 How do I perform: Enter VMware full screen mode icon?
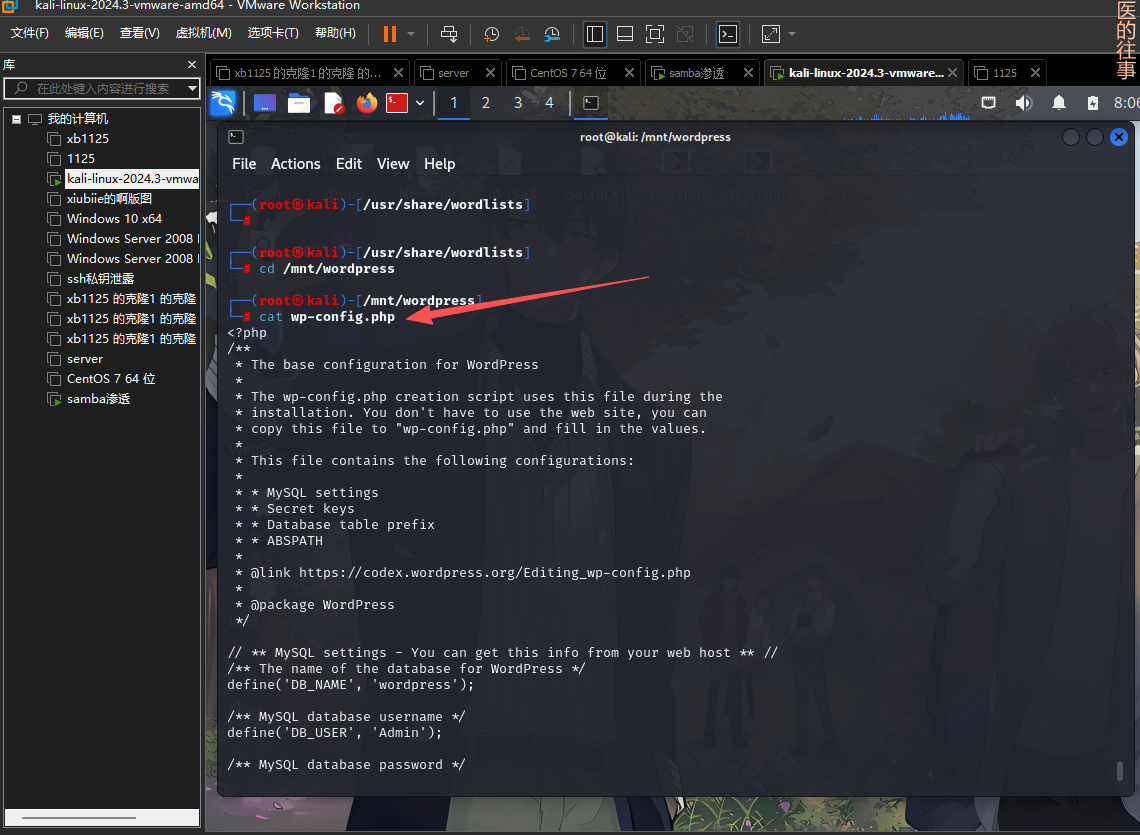pos(655,33)
